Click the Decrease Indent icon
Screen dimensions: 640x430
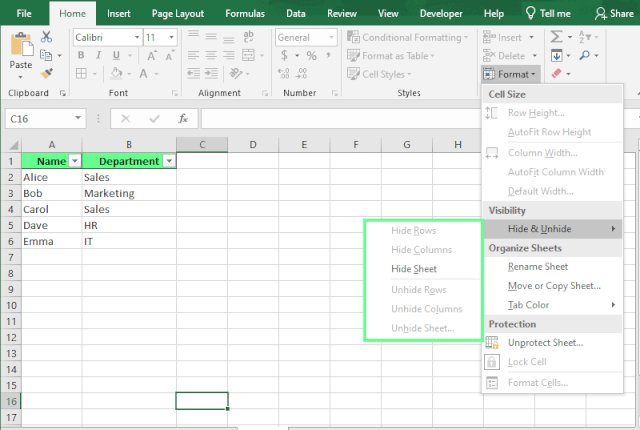(x=193, y=73)
